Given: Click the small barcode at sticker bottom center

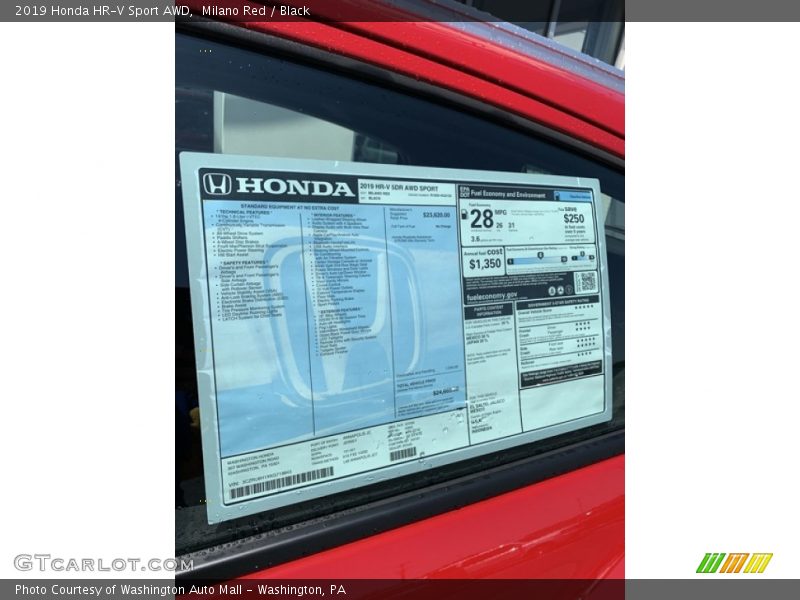Looking at the screenshot, I should (x=403, y=453).
